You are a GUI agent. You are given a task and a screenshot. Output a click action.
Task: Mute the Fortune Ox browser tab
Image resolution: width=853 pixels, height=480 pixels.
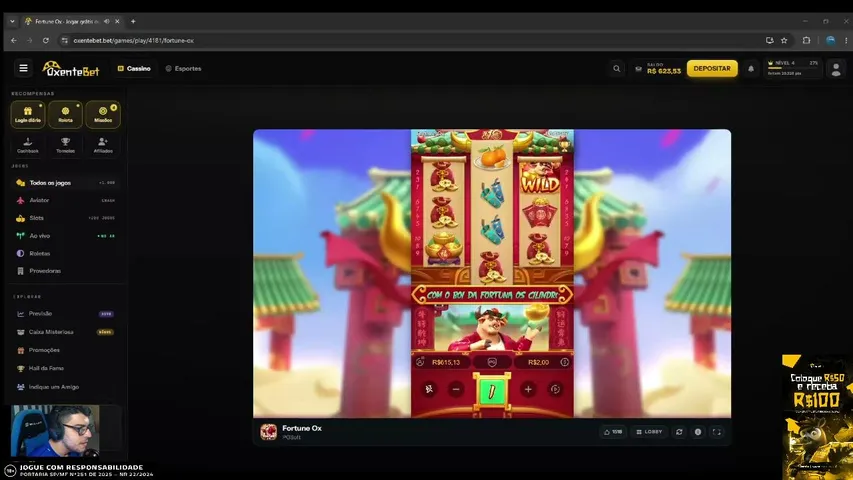pyautogui.click(x=107, y=21)
